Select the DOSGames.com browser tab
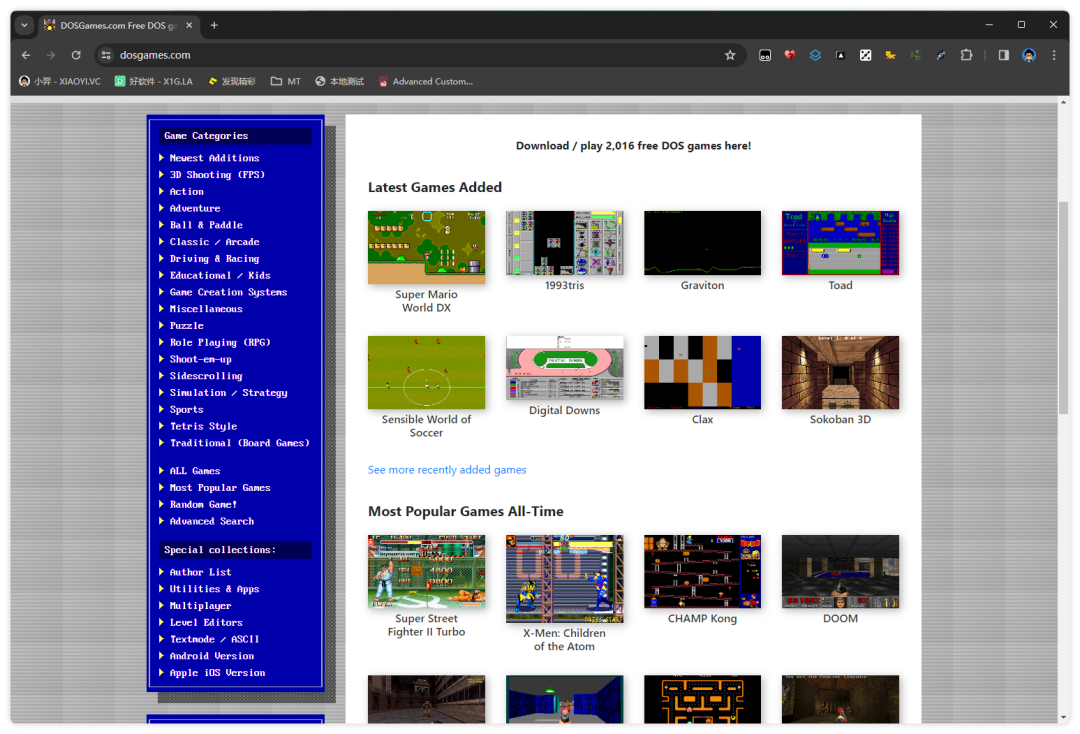1080x734 pixels. point(118,25)
